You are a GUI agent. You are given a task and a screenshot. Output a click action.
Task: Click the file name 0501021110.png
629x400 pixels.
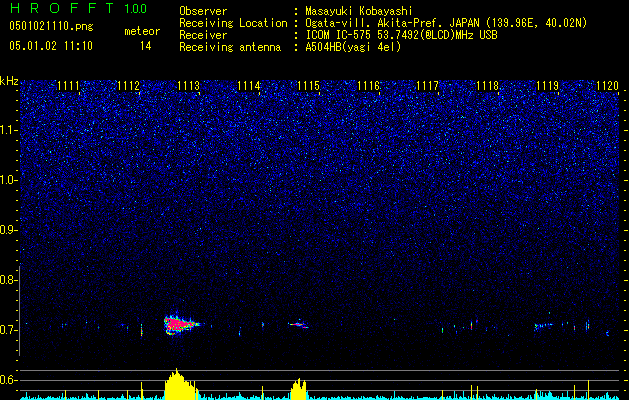point(51,26)
